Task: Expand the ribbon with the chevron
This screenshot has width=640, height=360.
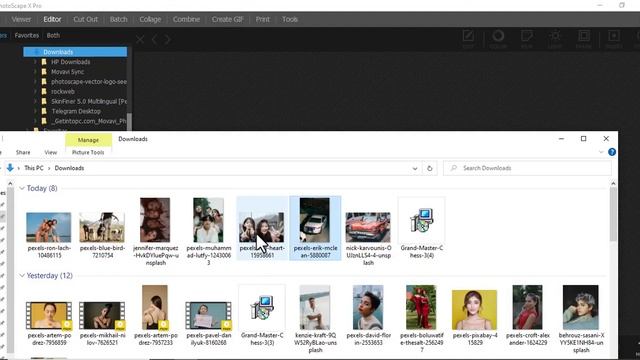Action: coord(601,152)
